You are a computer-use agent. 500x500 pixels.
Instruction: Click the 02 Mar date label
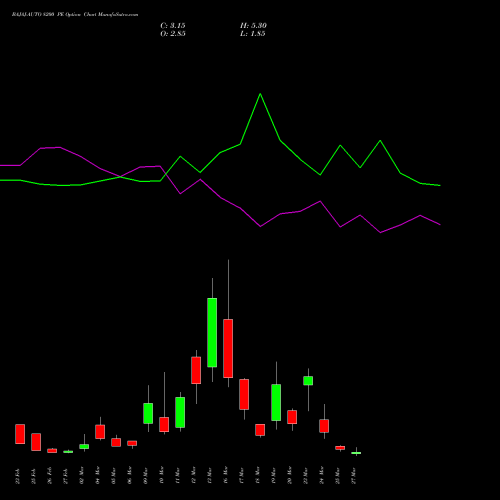coord(82,475)
